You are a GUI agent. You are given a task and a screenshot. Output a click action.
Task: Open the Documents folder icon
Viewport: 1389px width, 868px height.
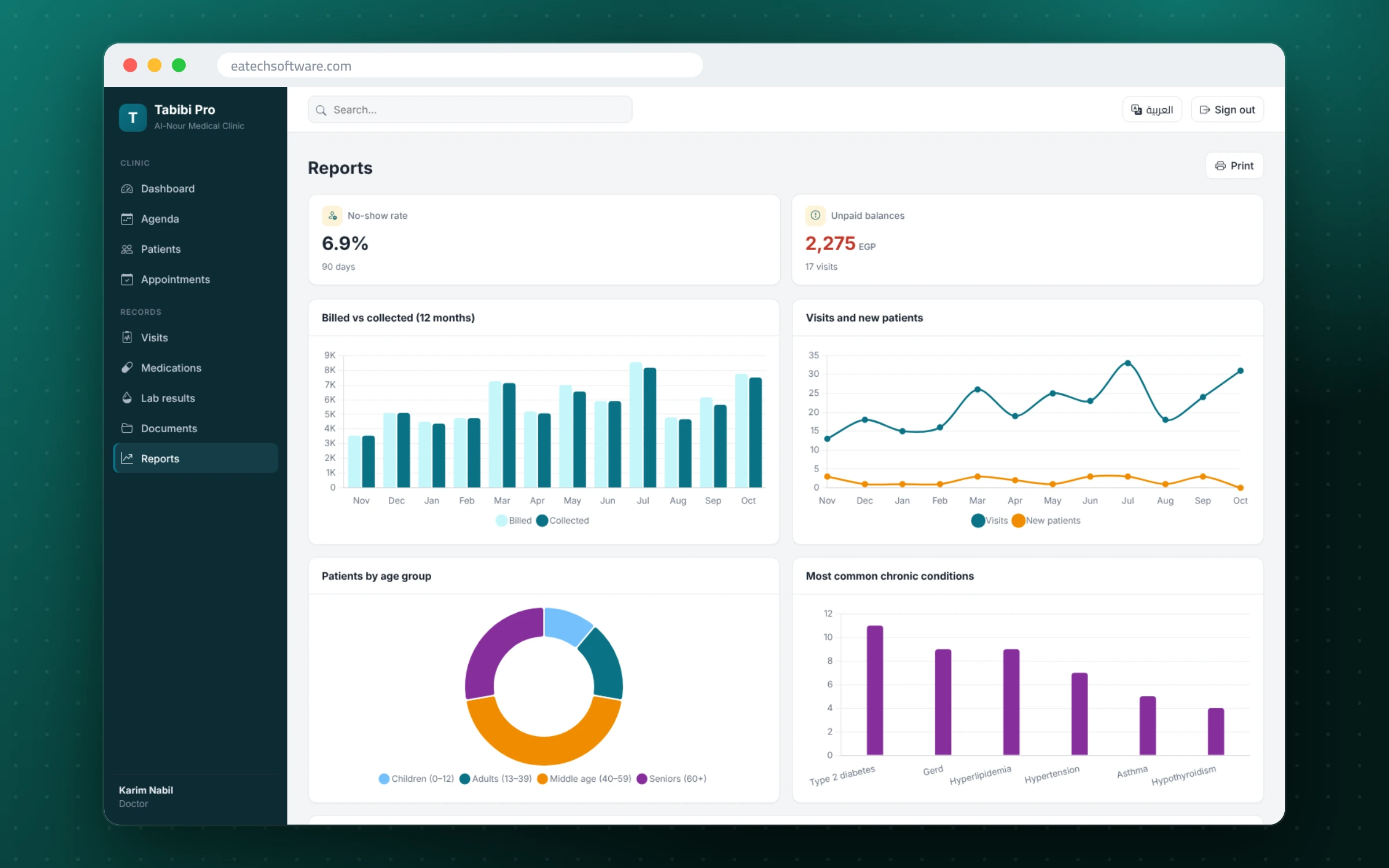[127, 428]
